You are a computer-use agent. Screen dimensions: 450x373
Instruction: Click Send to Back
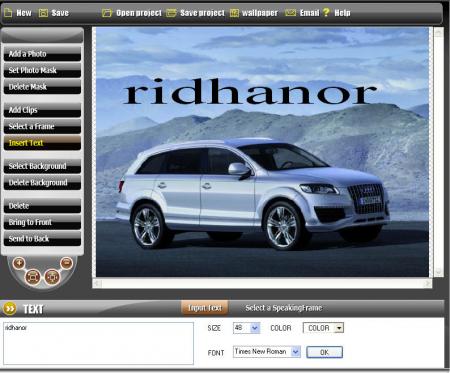point(42,239)
